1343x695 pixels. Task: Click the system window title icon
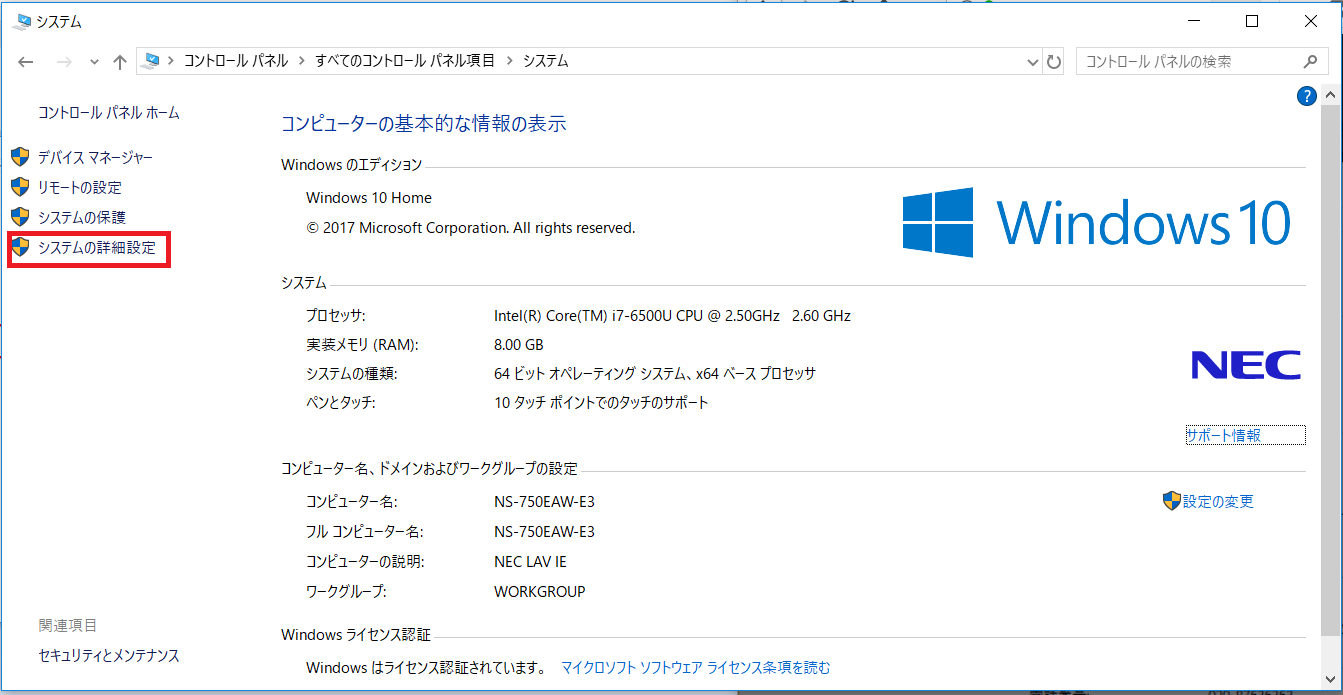(x=23, y=21)
